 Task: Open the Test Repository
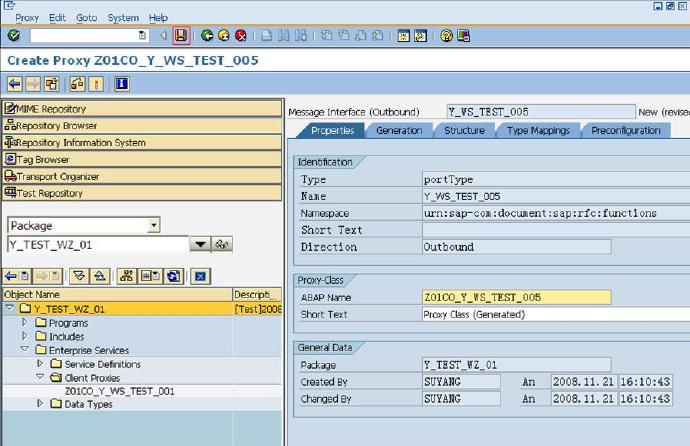142,193
